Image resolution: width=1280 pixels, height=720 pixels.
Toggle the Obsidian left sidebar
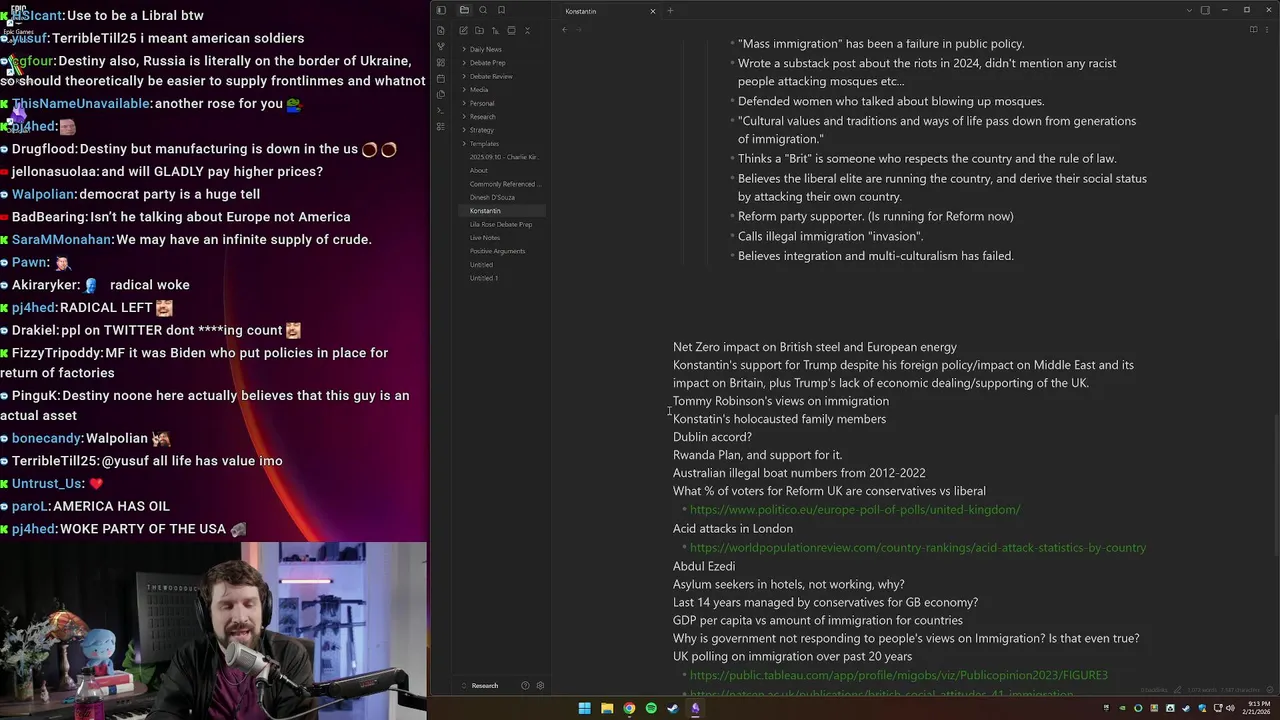(441, 10)
